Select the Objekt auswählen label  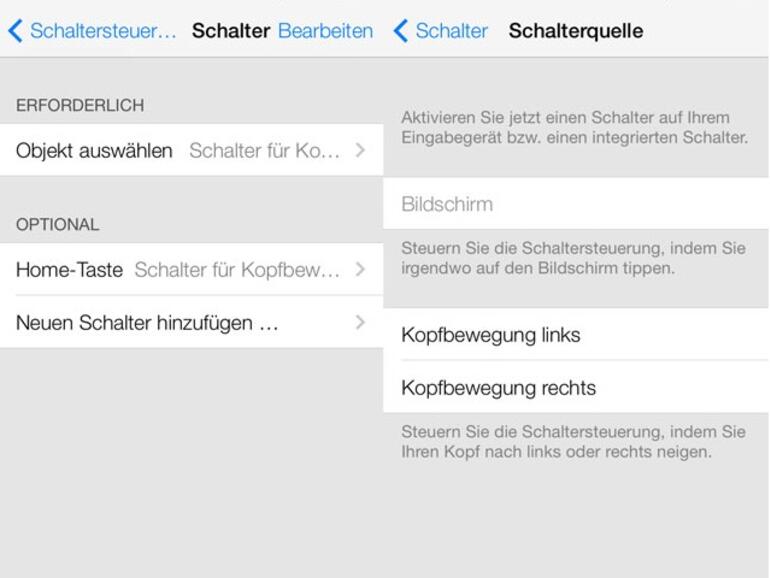point(94,151)
